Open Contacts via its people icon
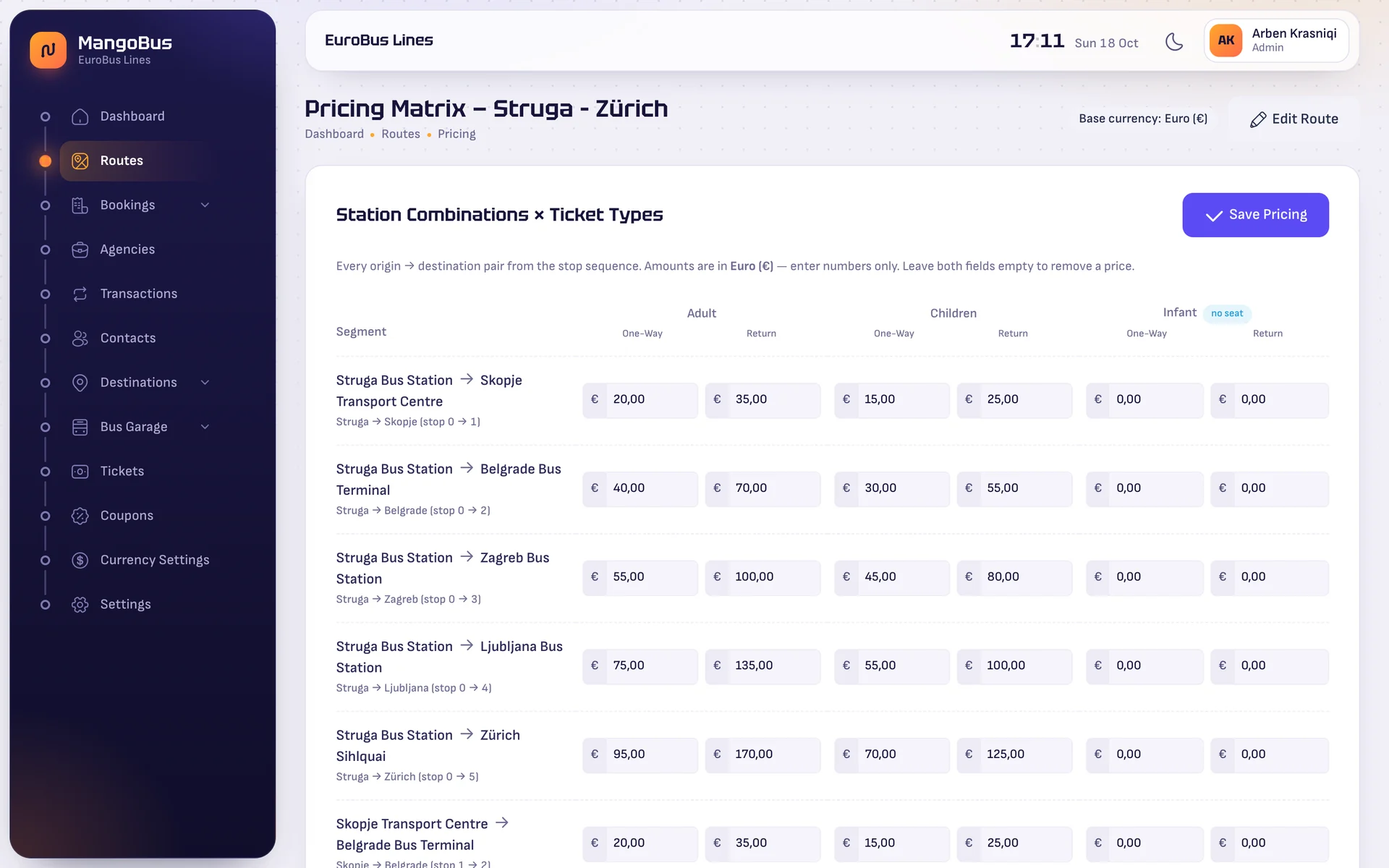The height and width of the screenshot is (868, 1389). (80, 339)
